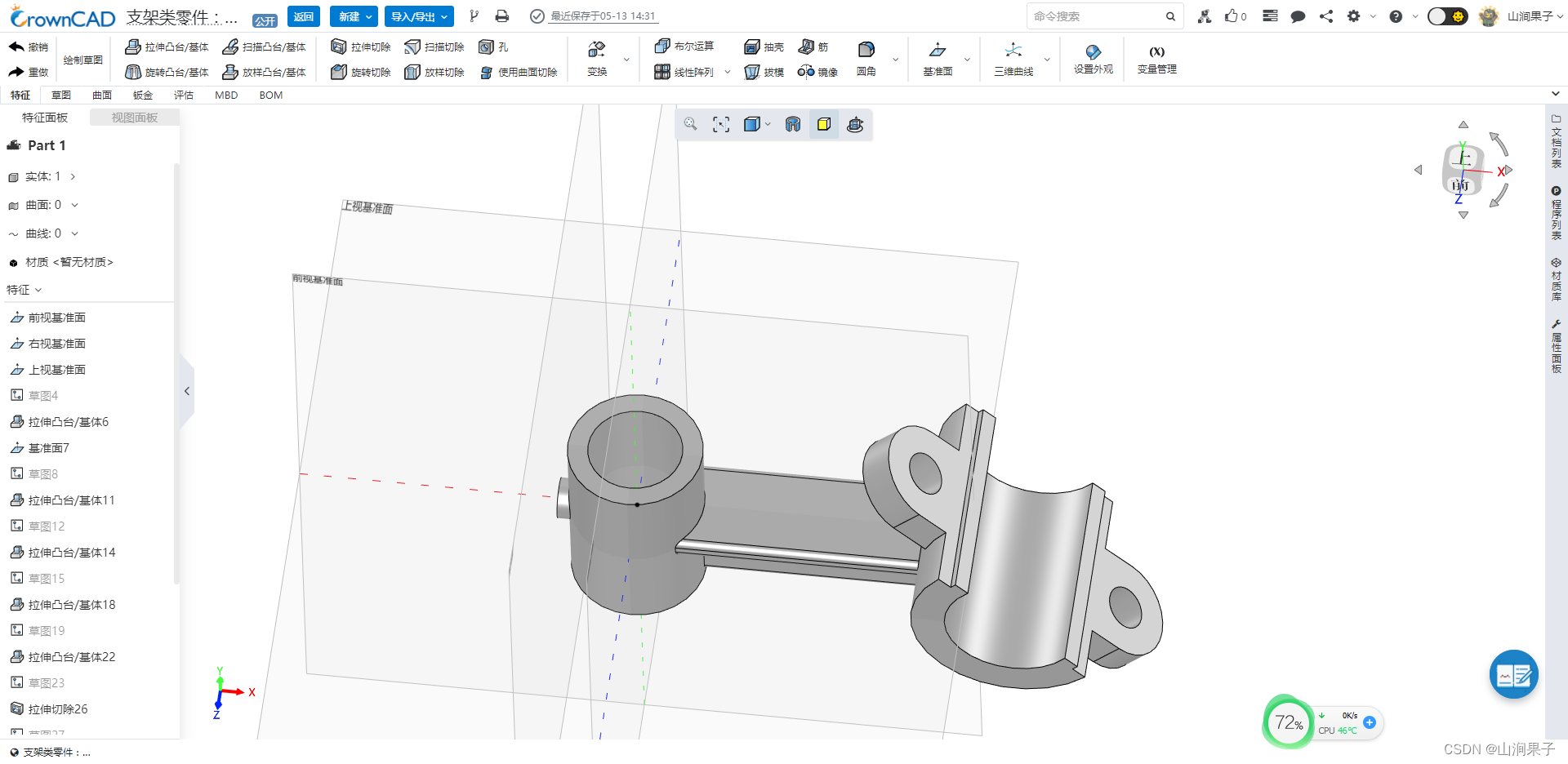Open the 孔 hole tool
Viewport: 1568px width, 764px height.
click(493, 47)
